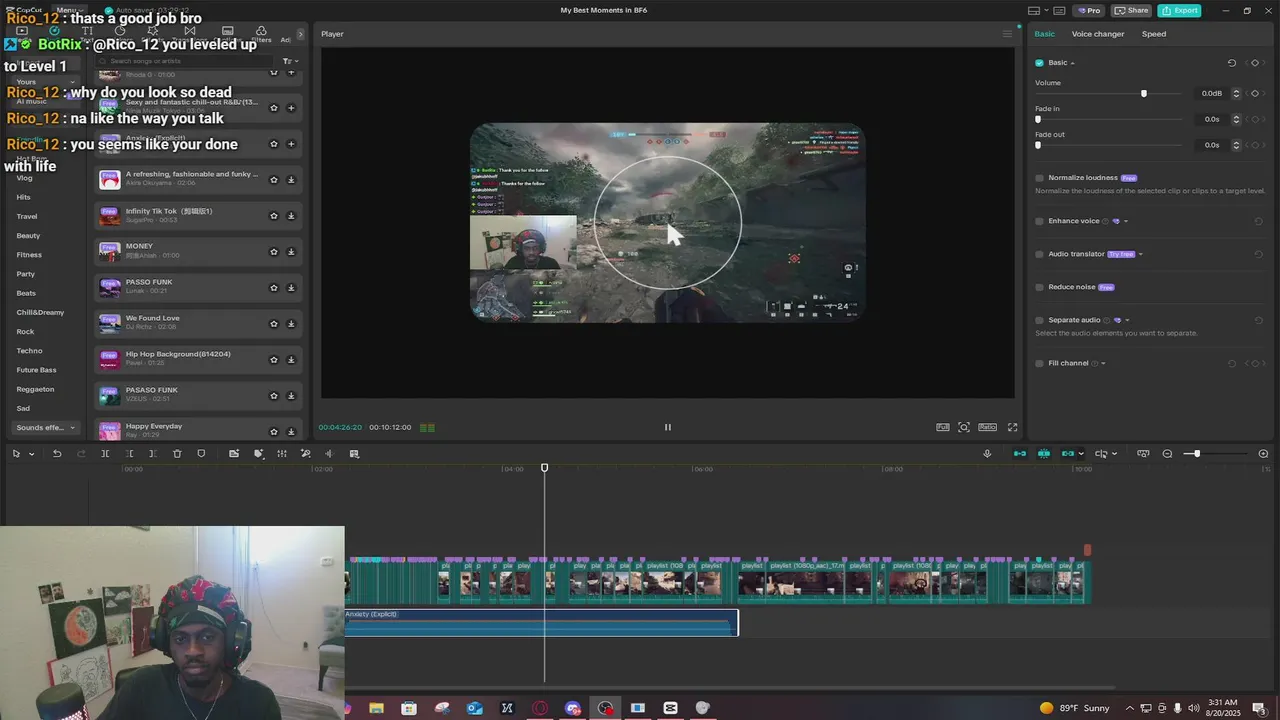Click the Fade in slider handle
1280x720 pixels.
pos(1038,119)
